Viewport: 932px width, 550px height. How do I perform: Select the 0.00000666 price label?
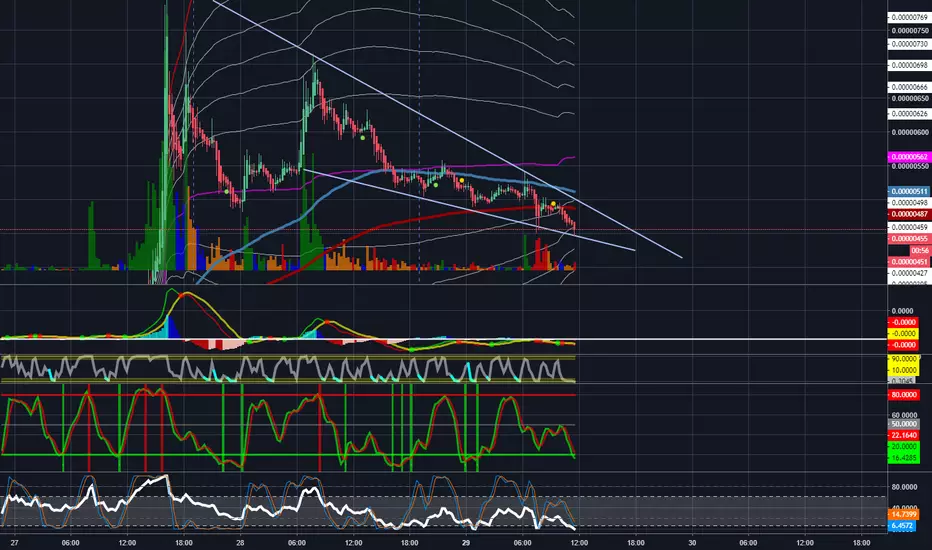[x=908, y=87]
